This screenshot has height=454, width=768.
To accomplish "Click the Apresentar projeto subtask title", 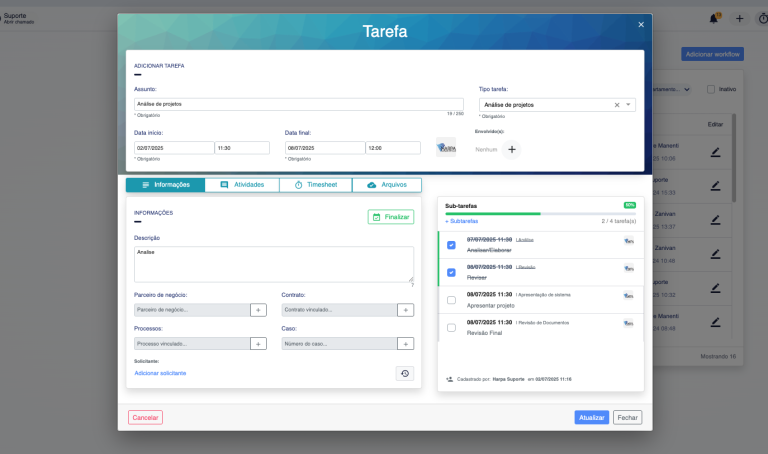I will click(490, 306).
